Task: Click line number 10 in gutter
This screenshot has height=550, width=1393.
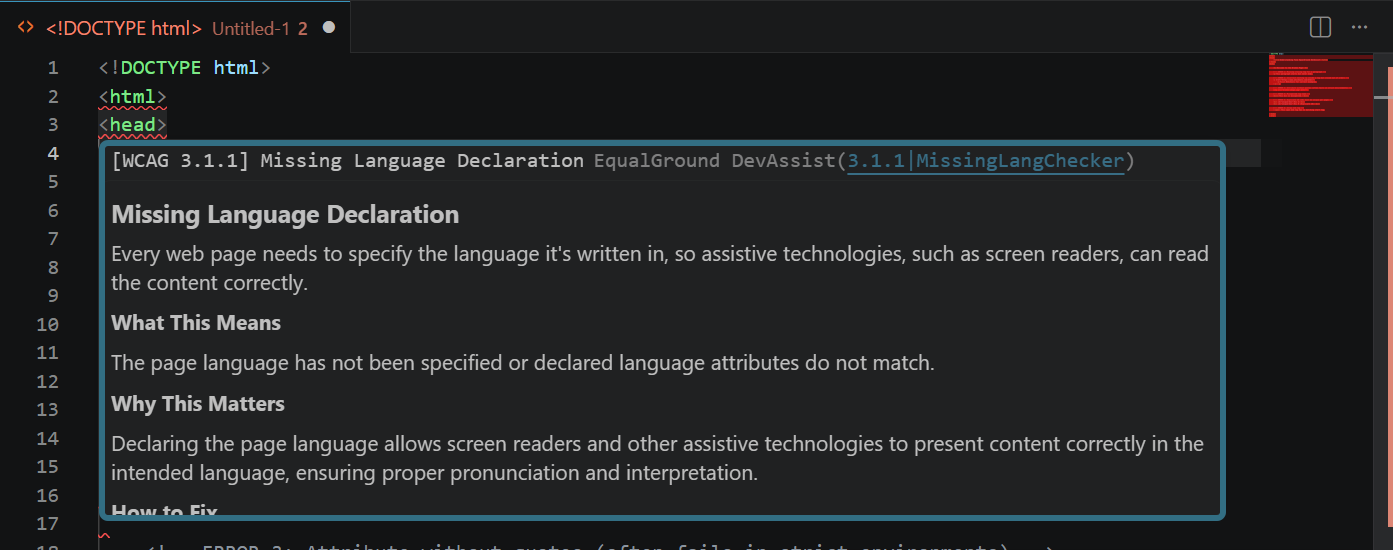Action: pyautogui.click(x=47, y=325)
